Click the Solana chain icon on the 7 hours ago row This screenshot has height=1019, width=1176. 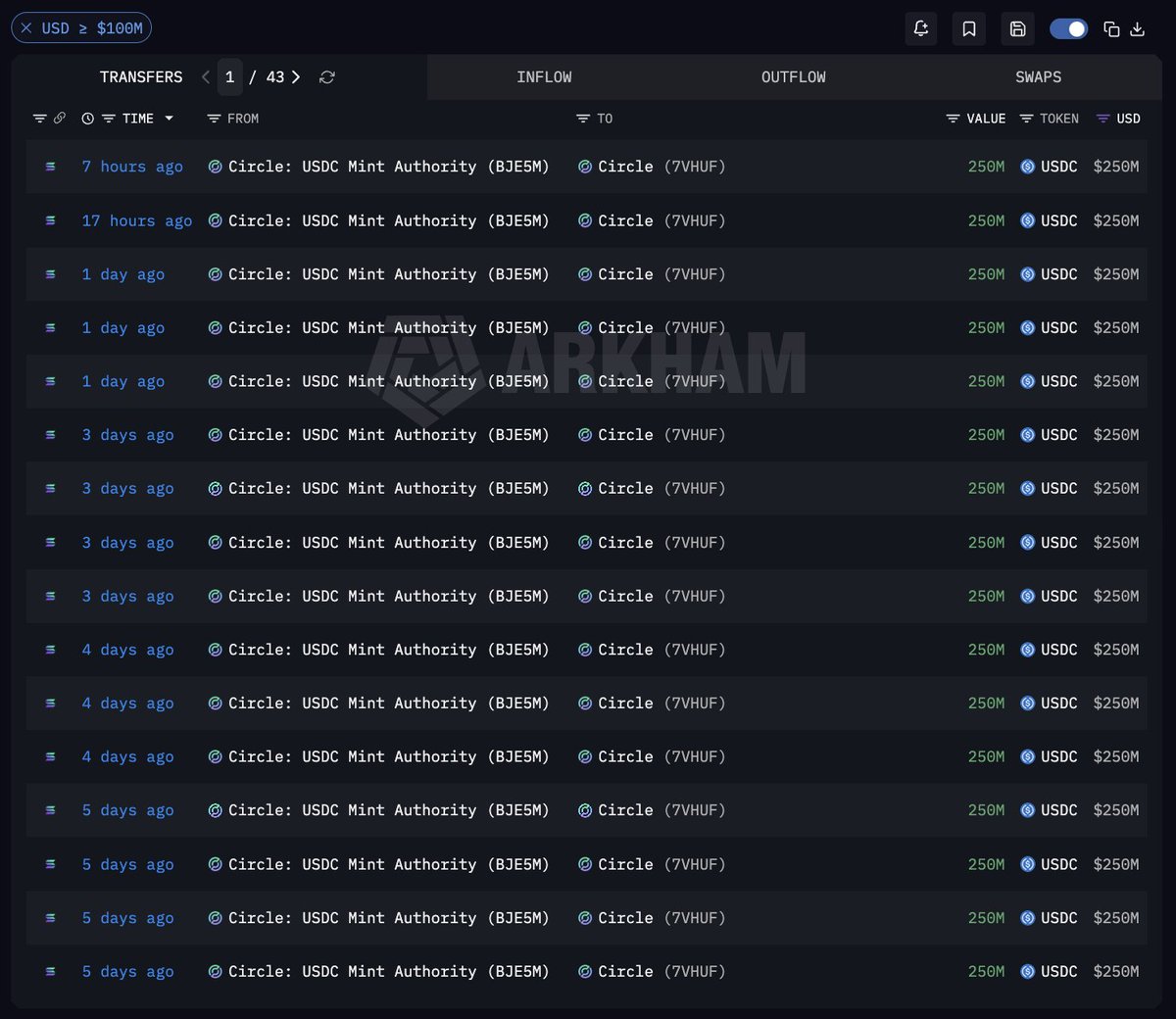pos(50,167)
